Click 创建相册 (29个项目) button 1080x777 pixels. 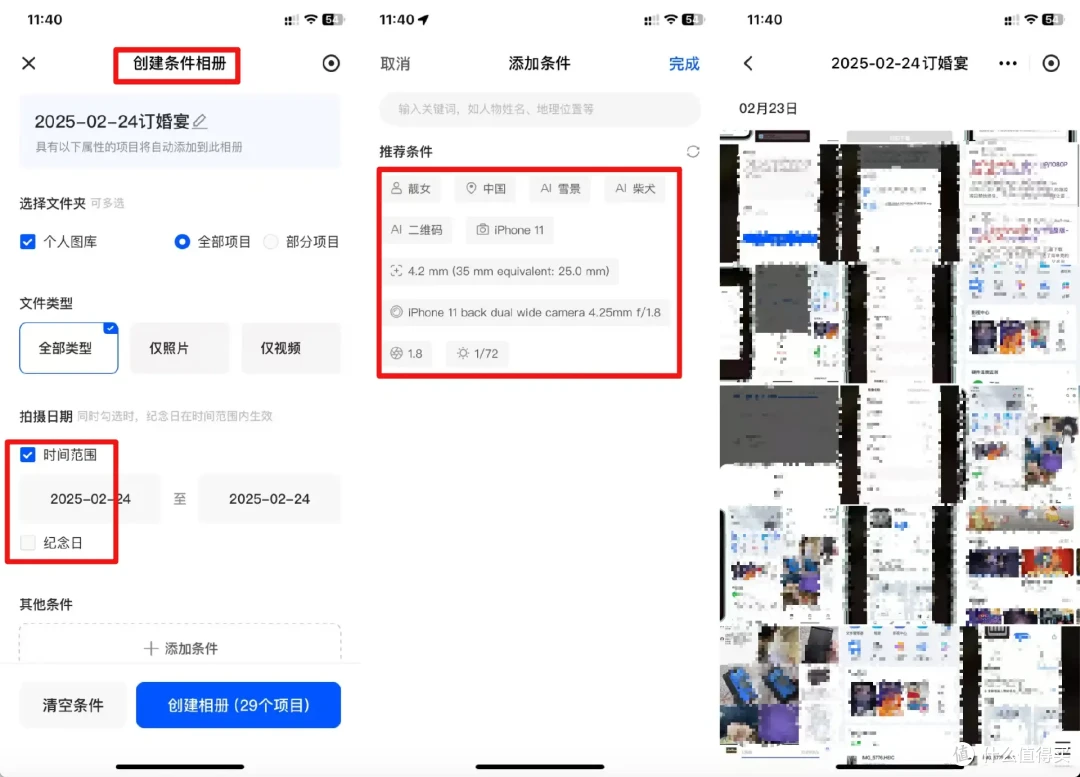pyautogui.click(x=238, y=705)
